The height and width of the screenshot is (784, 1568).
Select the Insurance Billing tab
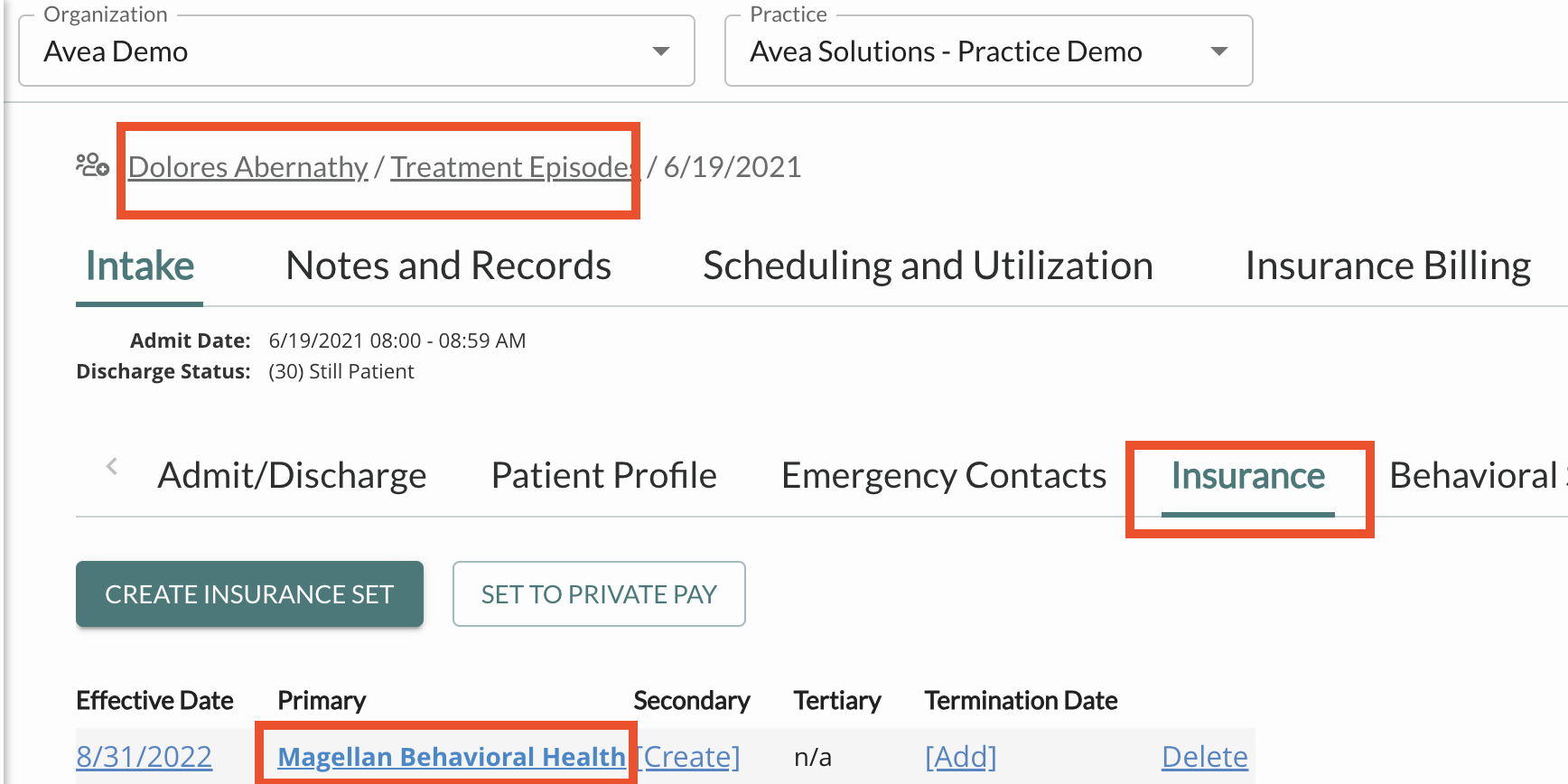click(x=1387, y=265)
